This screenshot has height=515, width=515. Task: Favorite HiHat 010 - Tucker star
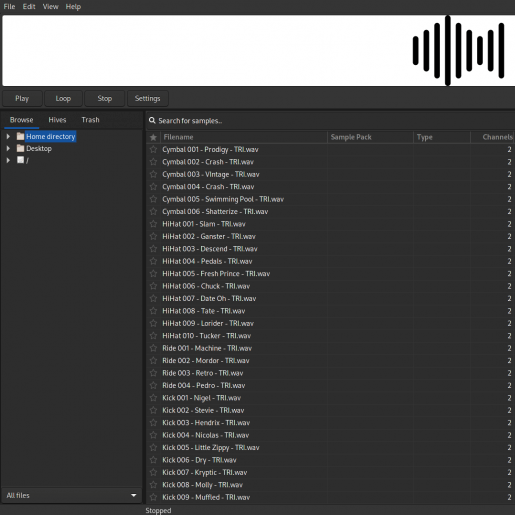(153, 336)
